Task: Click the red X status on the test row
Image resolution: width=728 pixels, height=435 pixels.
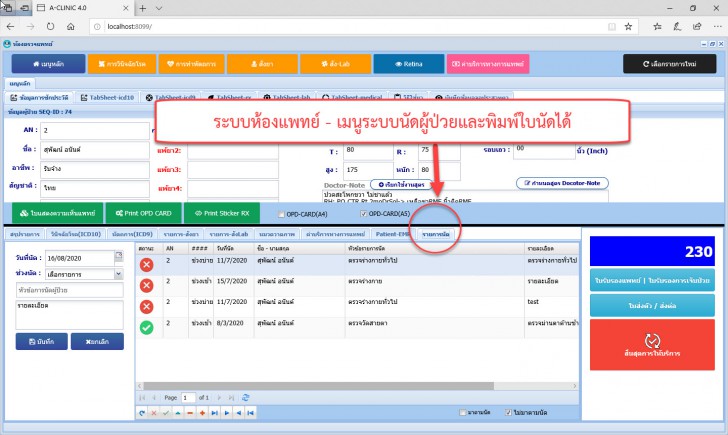Action: [146, 306]
